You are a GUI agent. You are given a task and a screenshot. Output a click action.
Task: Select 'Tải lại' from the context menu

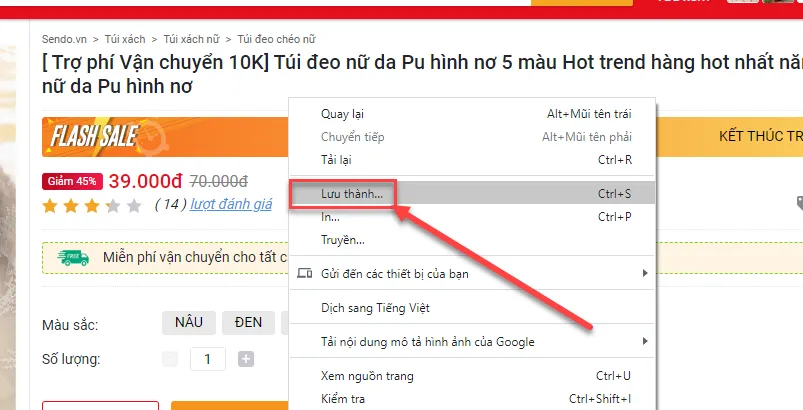click(x=472, y=160)
